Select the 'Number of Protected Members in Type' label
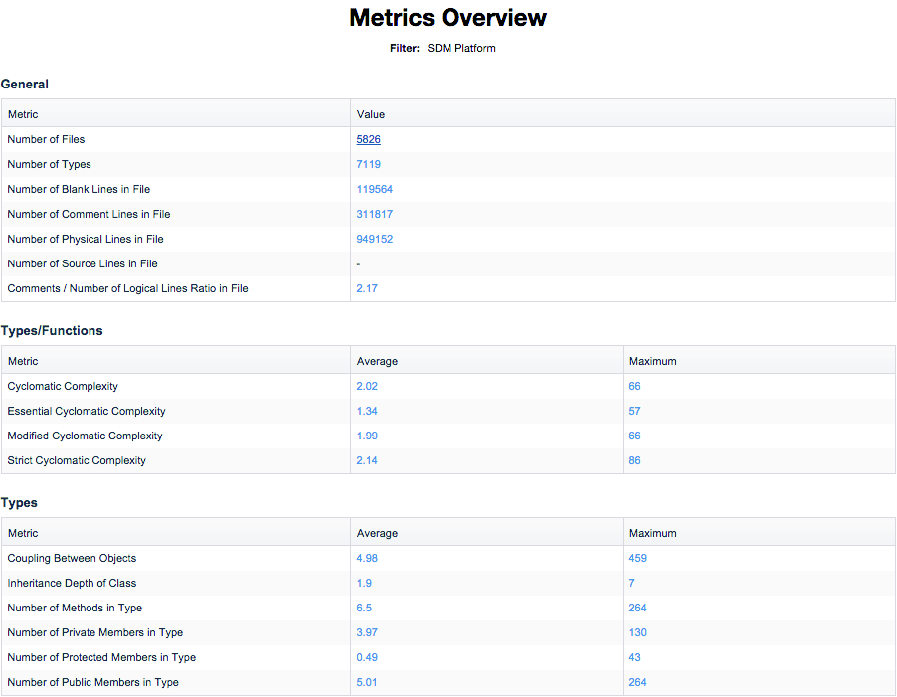This screenshot has height=697, width=897. click(x=102, y=657)
